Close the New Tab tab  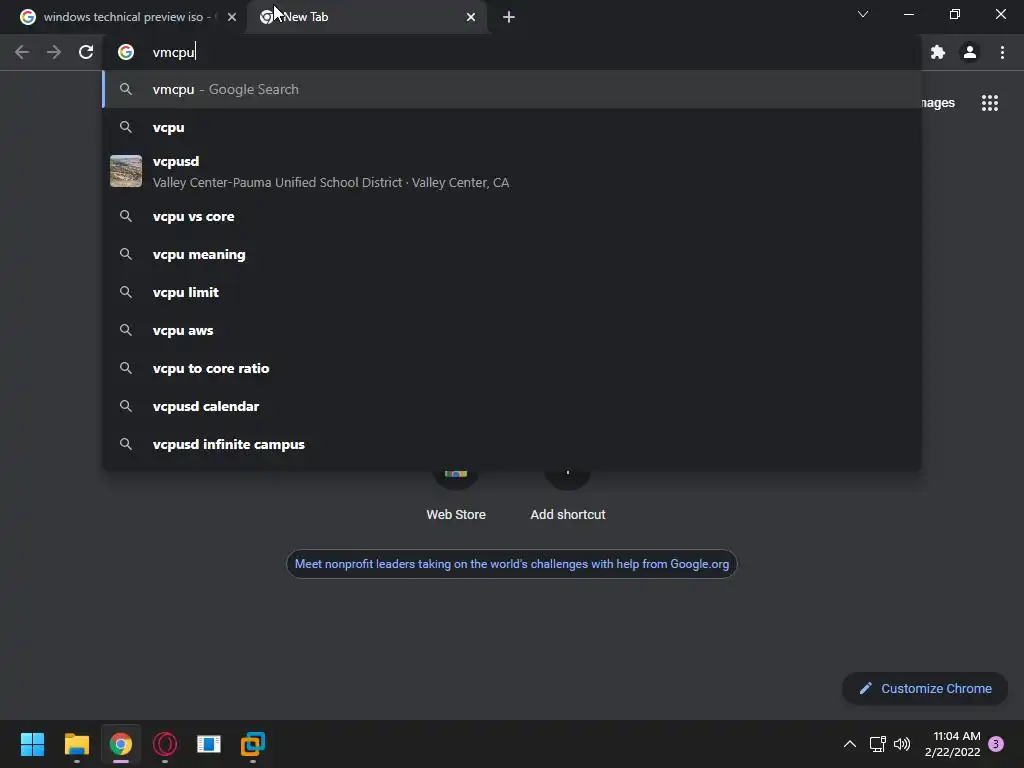coord(471,17)
